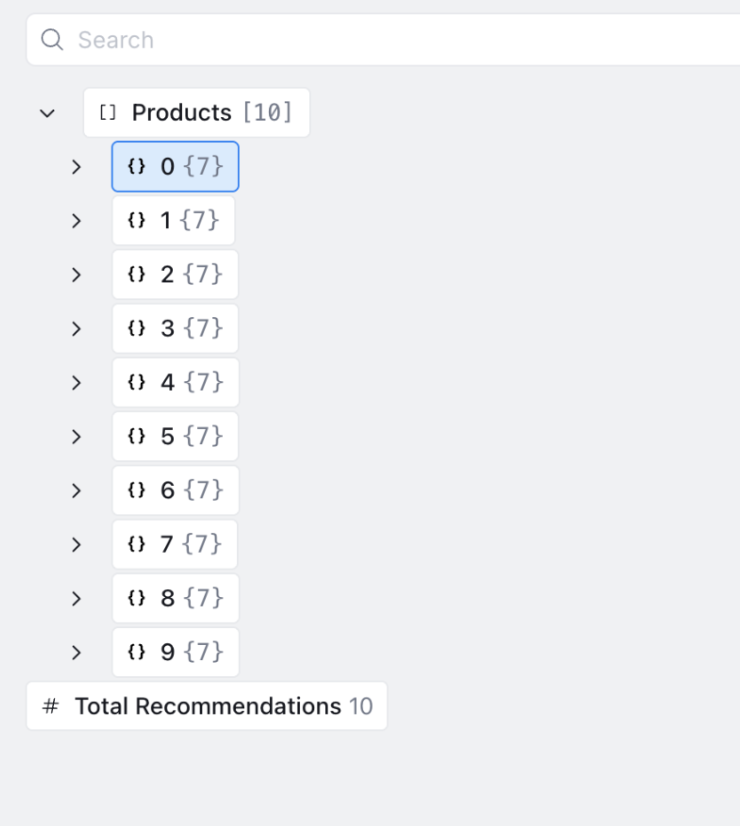
Task: Select the Products [10] node
Action: click(196, 113)
